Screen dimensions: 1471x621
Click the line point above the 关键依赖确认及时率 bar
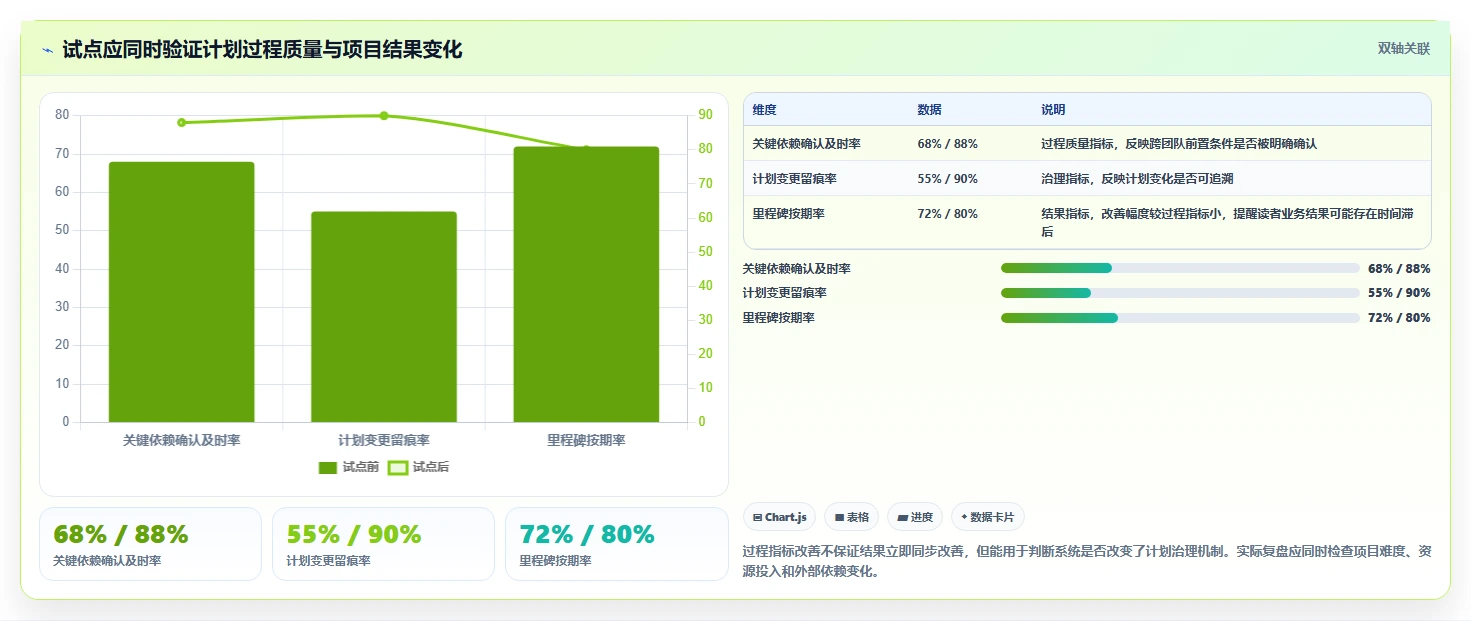pyautogui.click(x=181, y=123)
